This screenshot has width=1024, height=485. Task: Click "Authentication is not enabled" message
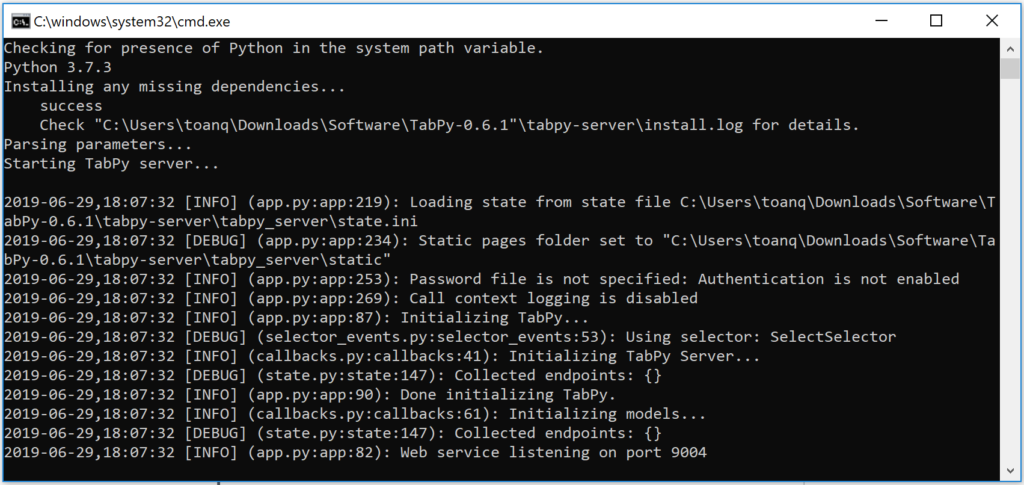[829, 279]
